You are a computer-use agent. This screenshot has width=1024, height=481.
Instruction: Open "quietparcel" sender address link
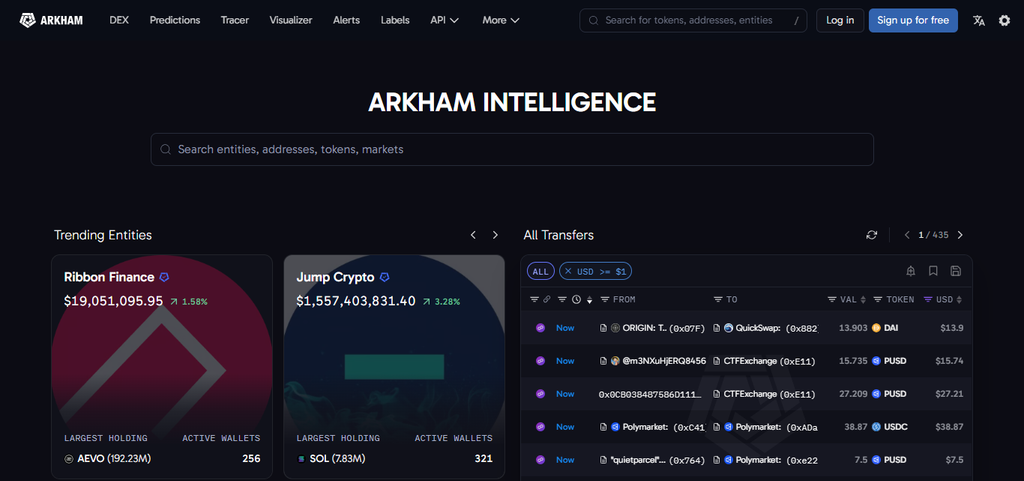tap(658, 460)
